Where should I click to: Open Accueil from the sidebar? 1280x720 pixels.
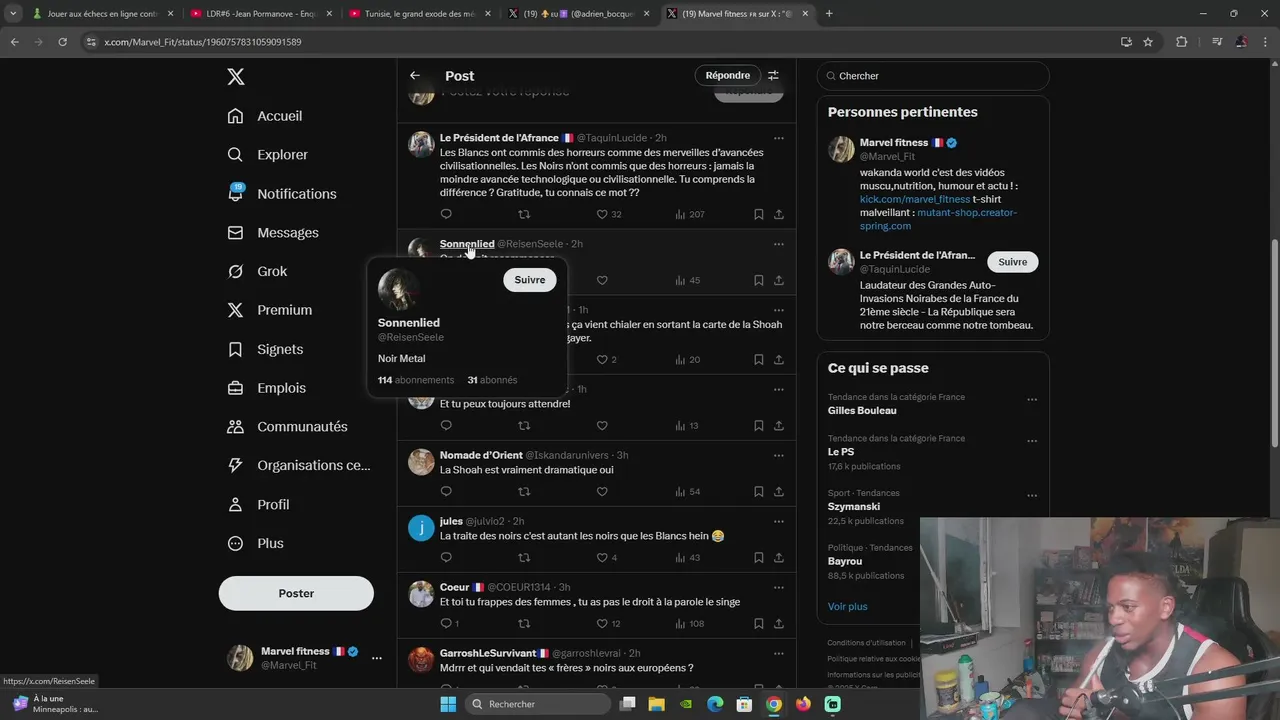point(266,116)
